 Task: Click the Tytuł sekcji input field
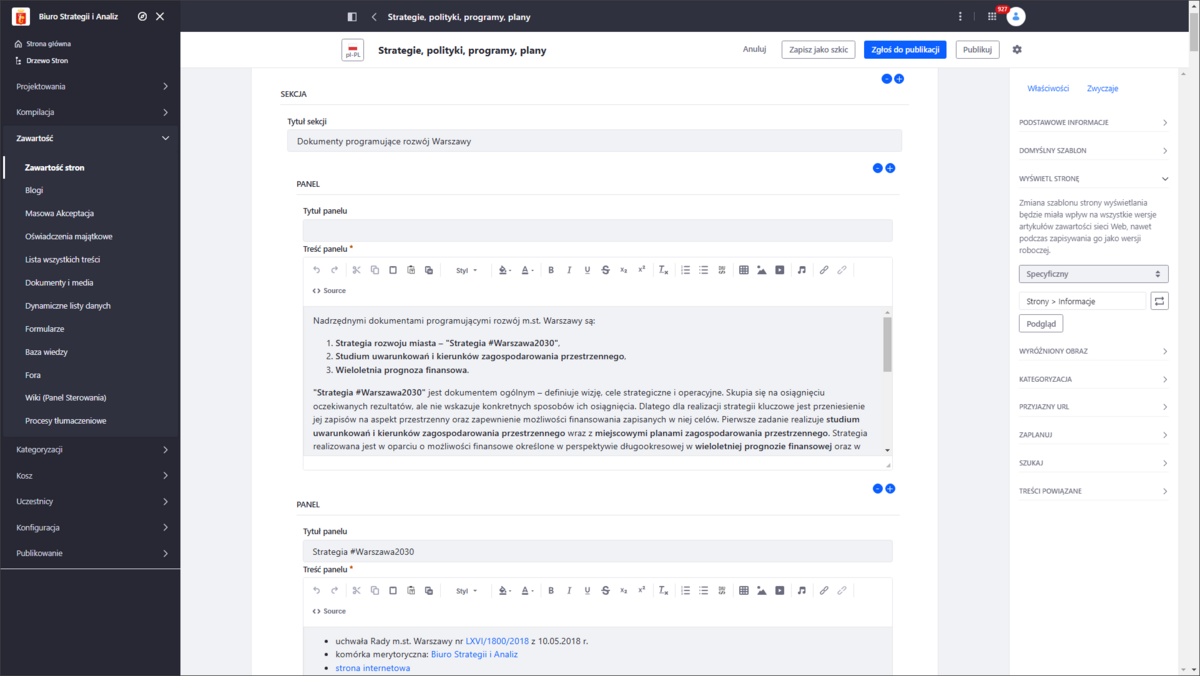point(594,141)
